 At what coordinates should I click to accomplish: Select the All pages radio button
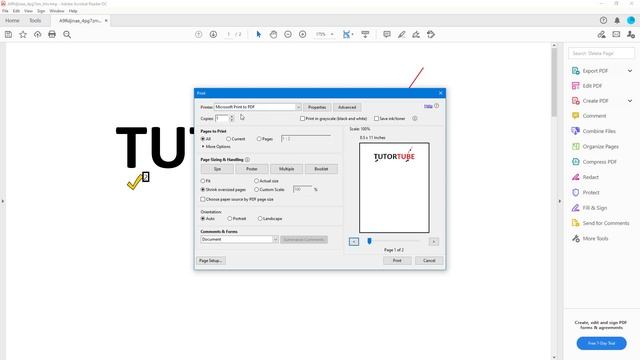203,139
